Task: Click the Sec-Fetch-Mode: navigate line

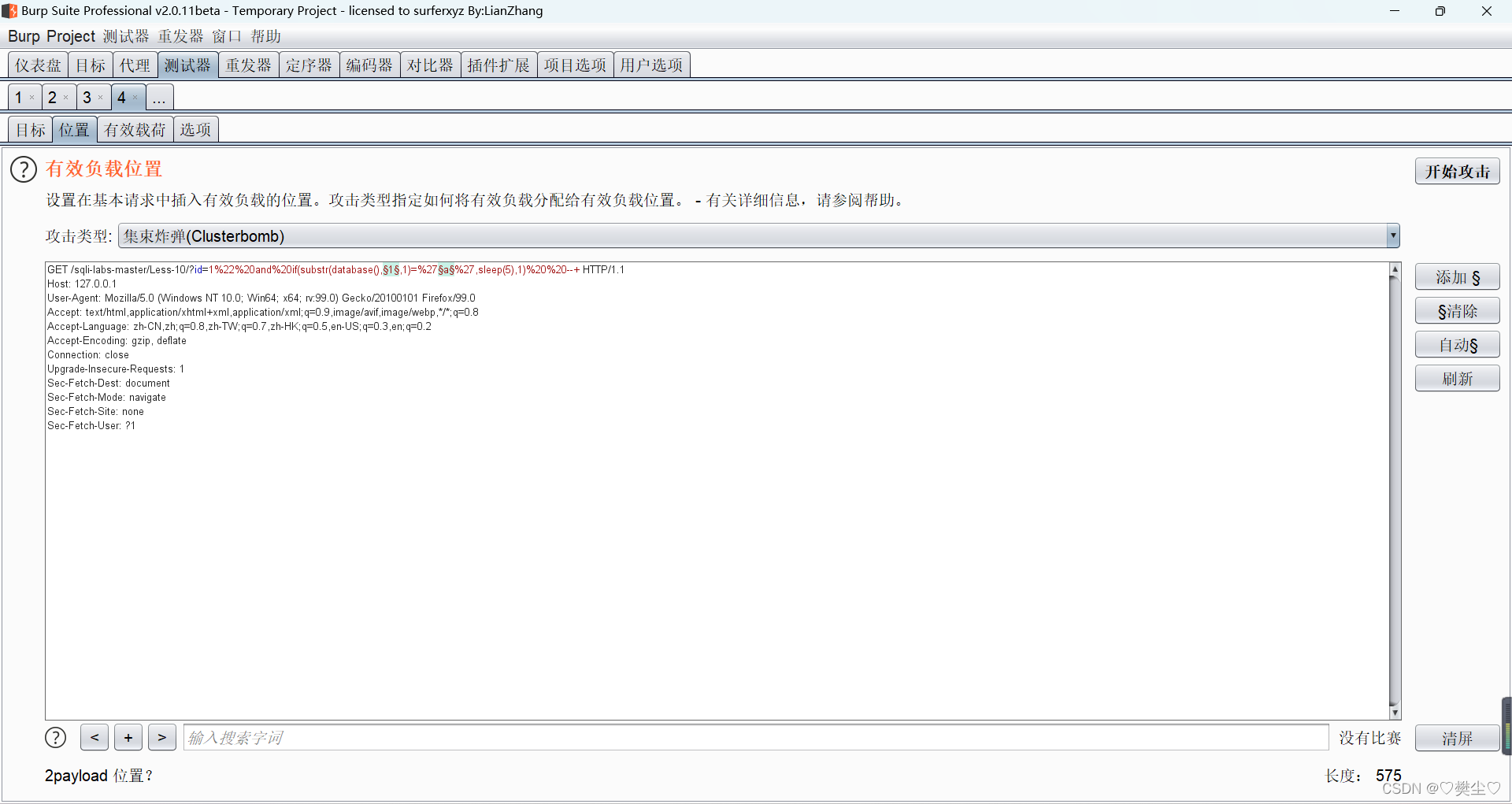Action: (106, 397)
